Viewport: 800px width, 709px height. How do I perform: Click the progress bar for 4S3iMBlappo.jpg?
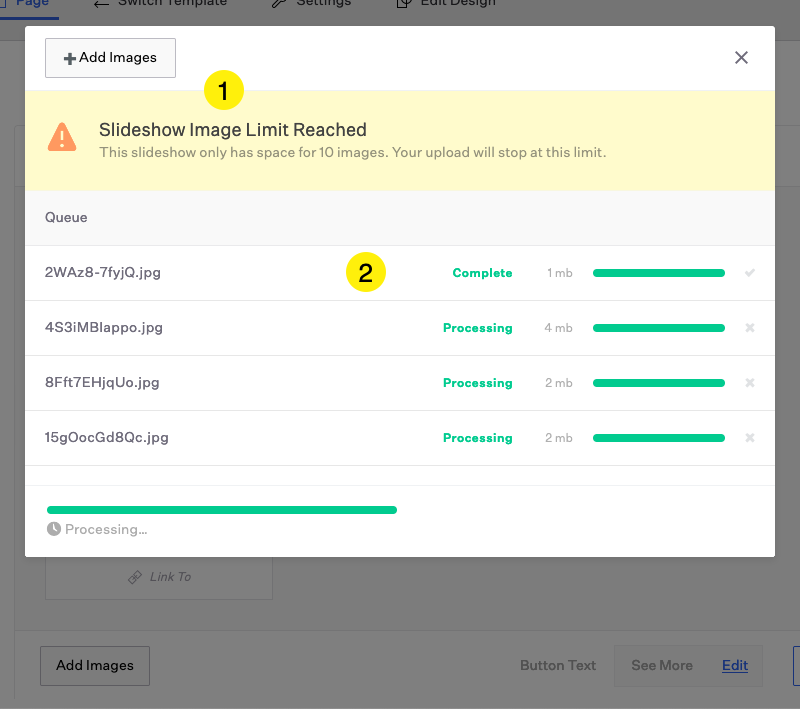[x=658, y=328]
